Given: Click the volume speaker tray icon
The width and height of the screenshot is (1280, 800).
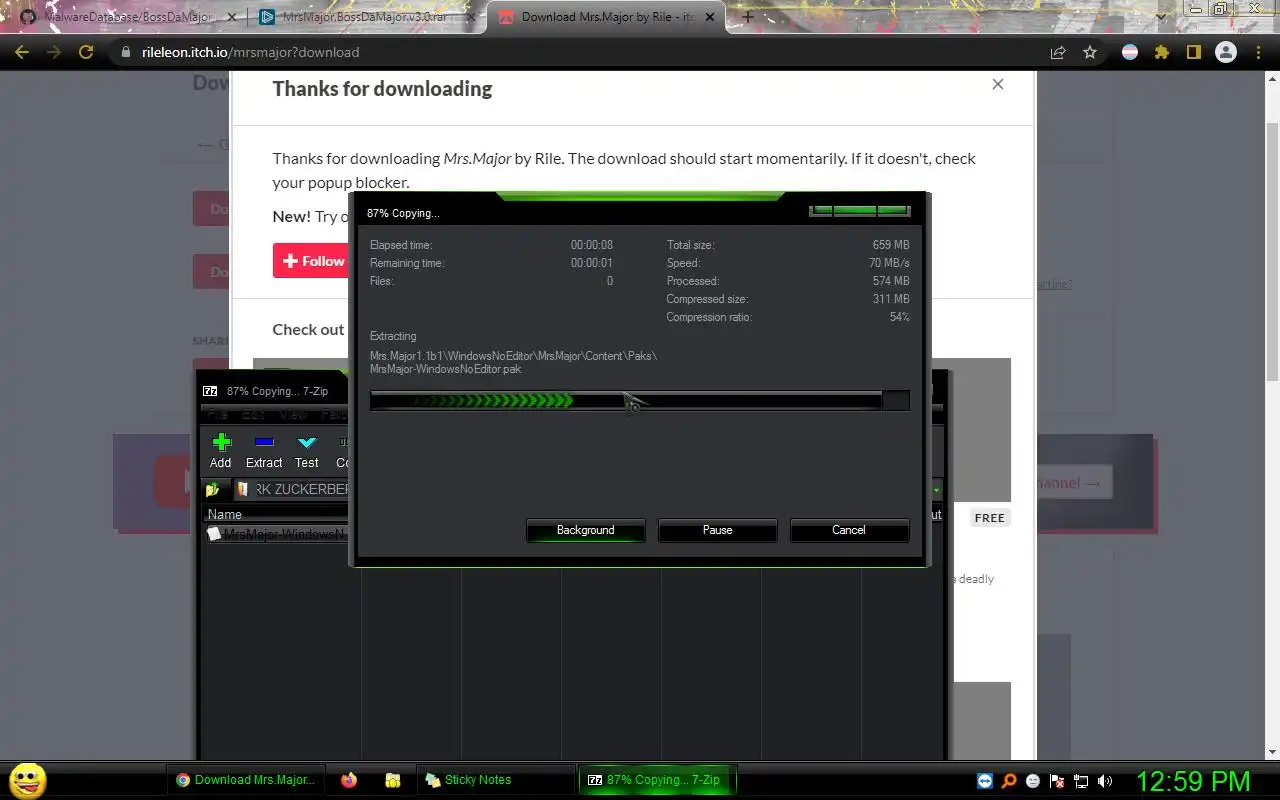Looking at the screenshot, I should pos(1105,781).
